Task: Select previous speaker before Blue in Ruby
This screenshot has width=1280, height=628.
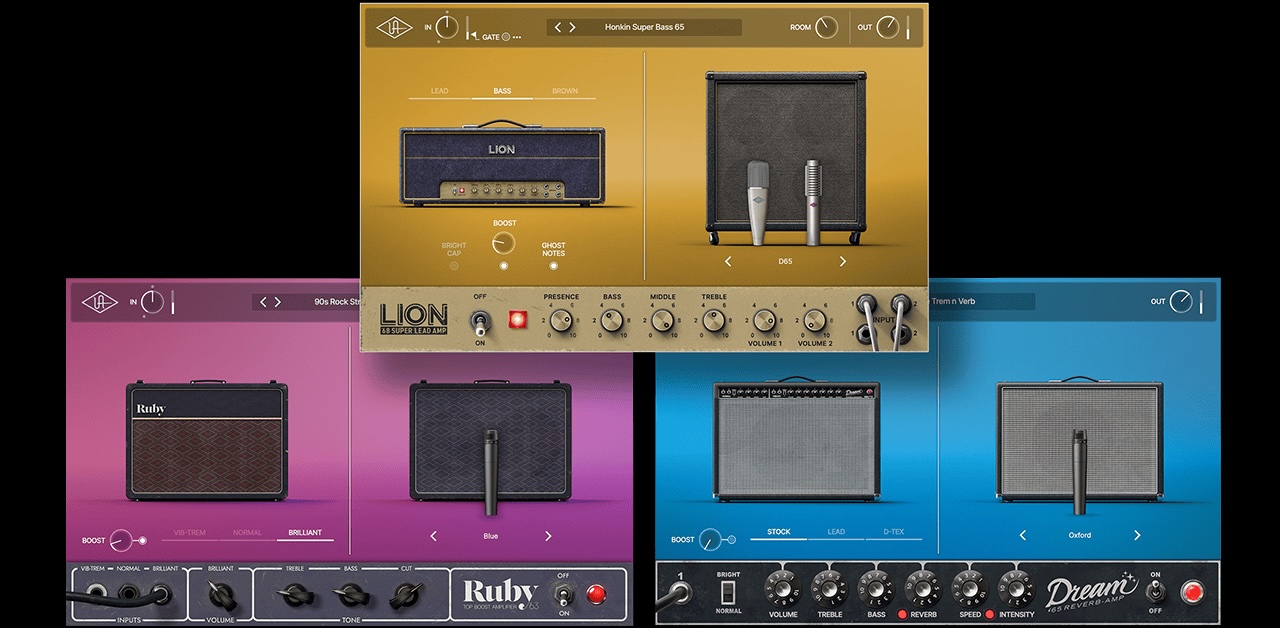Action: (433, 536)
